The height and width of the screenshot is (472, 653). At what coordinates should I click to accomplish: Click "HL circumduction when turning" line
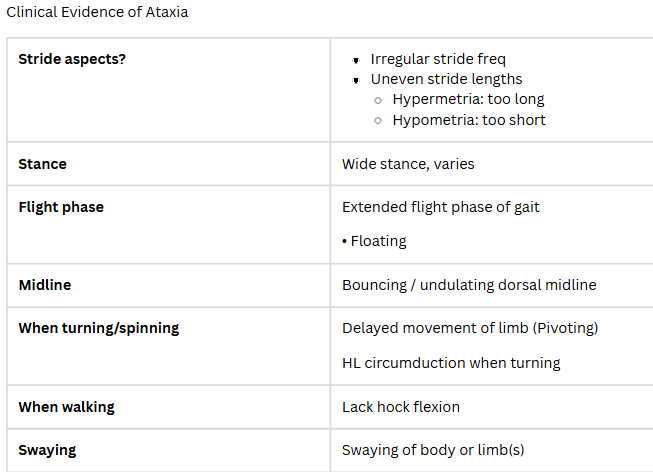point(451,363)
